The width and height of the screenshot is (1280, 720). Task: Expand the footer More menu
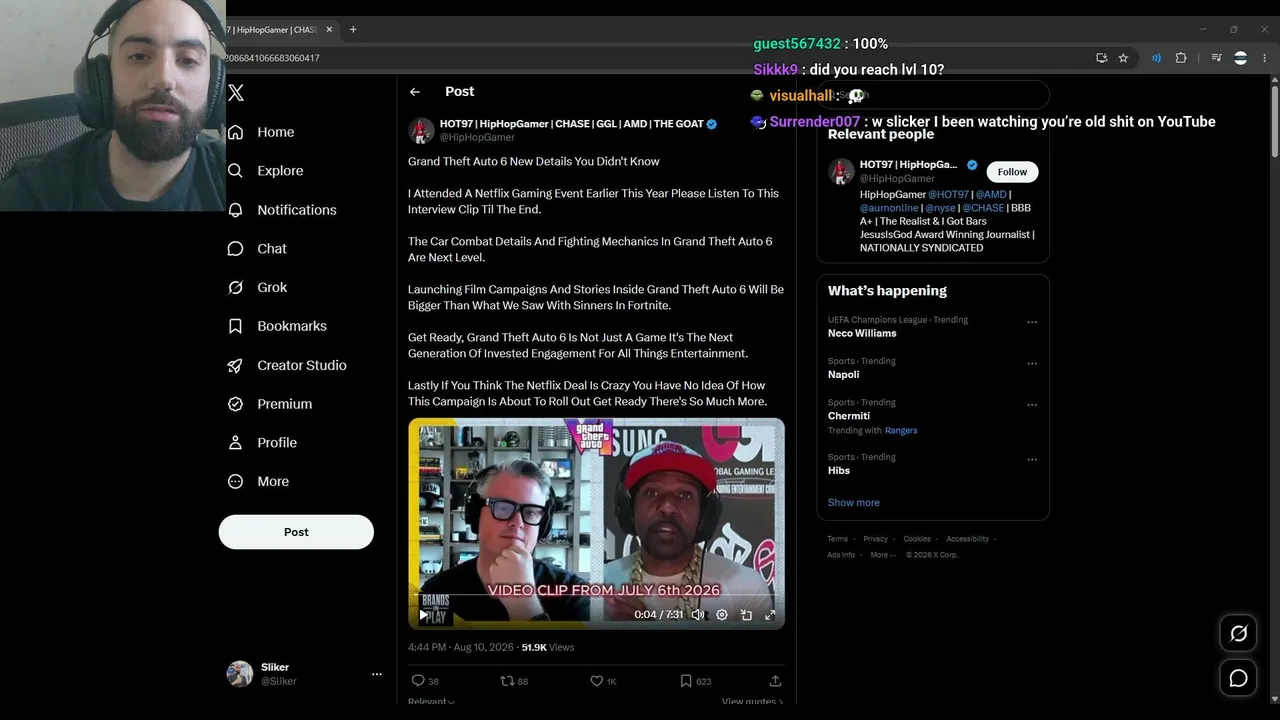coord(882,555)
